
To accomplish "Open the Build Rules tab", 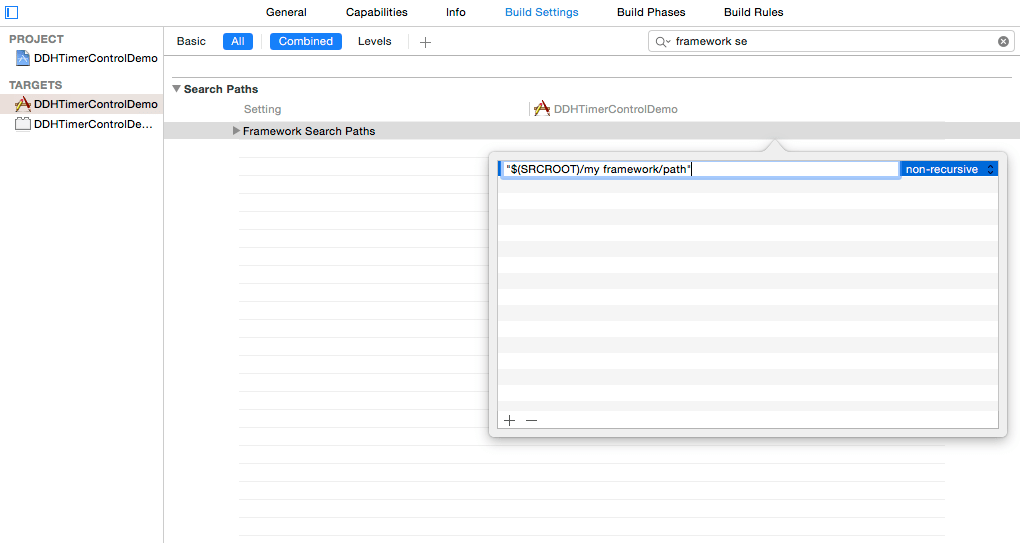I will [753, 12].
